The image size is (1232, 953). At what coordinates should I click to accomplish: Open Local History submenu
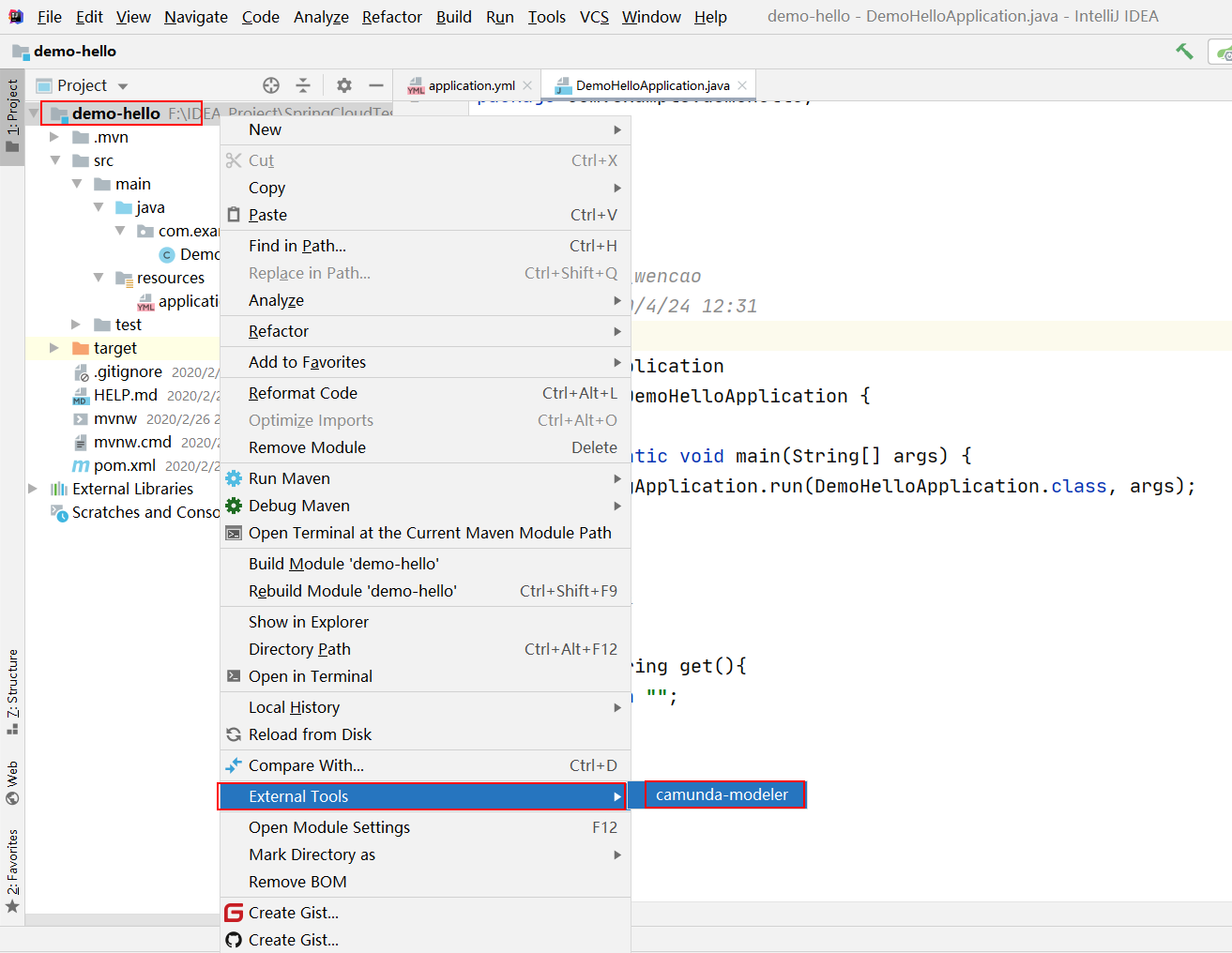pos(425,707)
